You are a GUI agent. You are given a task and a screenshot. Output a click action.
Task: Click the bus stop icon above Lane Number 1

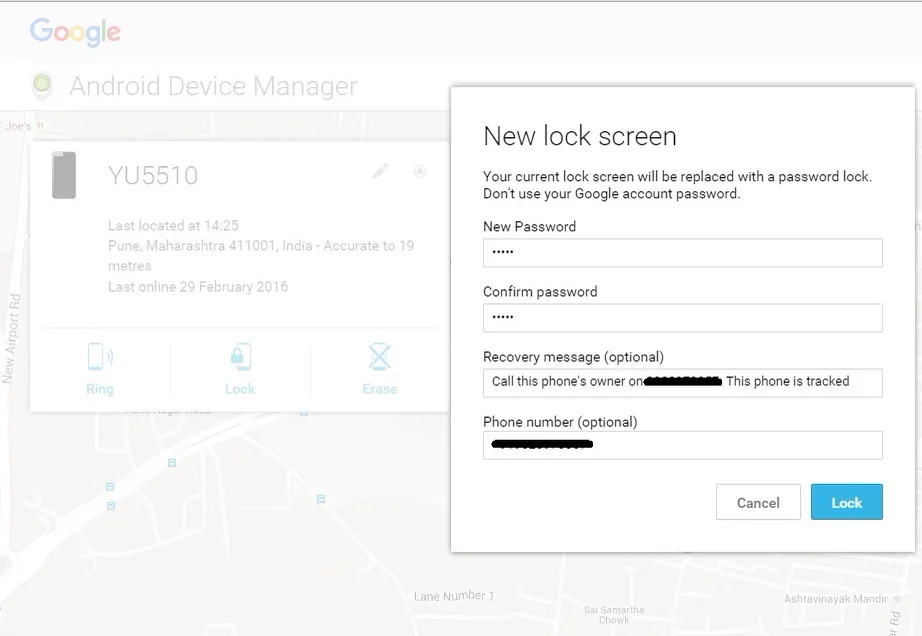(x=321, y=499)
